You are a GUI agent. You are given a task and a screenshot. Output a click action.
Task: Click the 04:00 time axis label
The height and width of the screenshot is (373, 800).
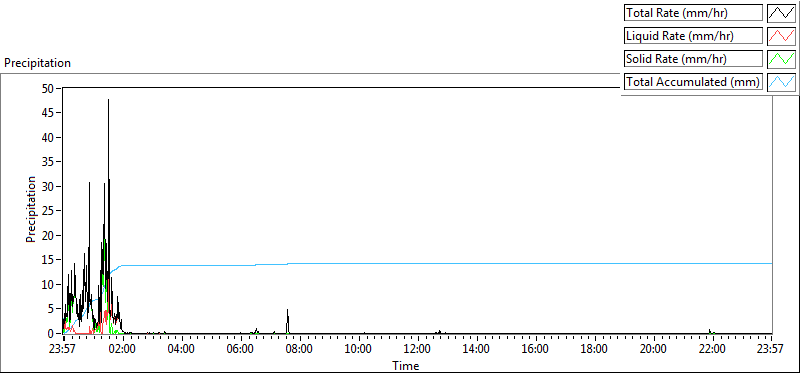tap(182, 350)
